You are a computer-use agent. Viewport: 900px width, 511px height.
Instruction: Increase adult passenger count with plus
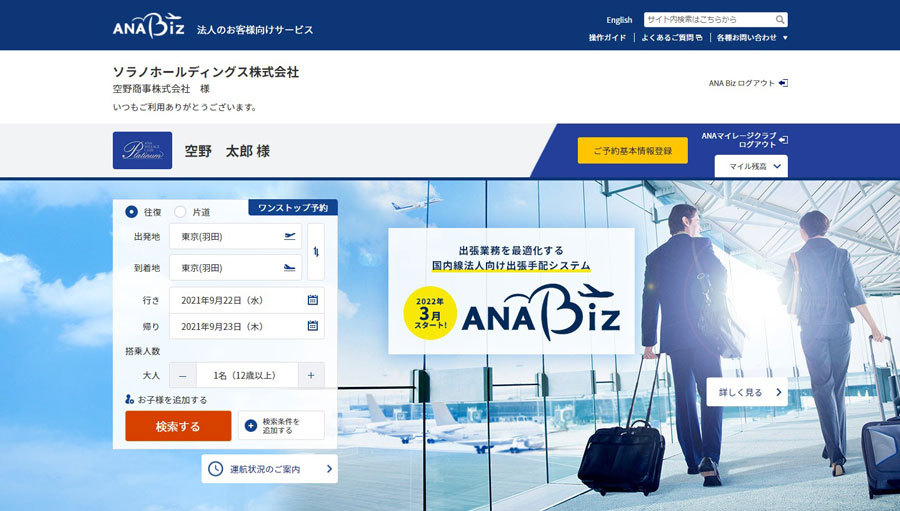(x=311, y=375)
